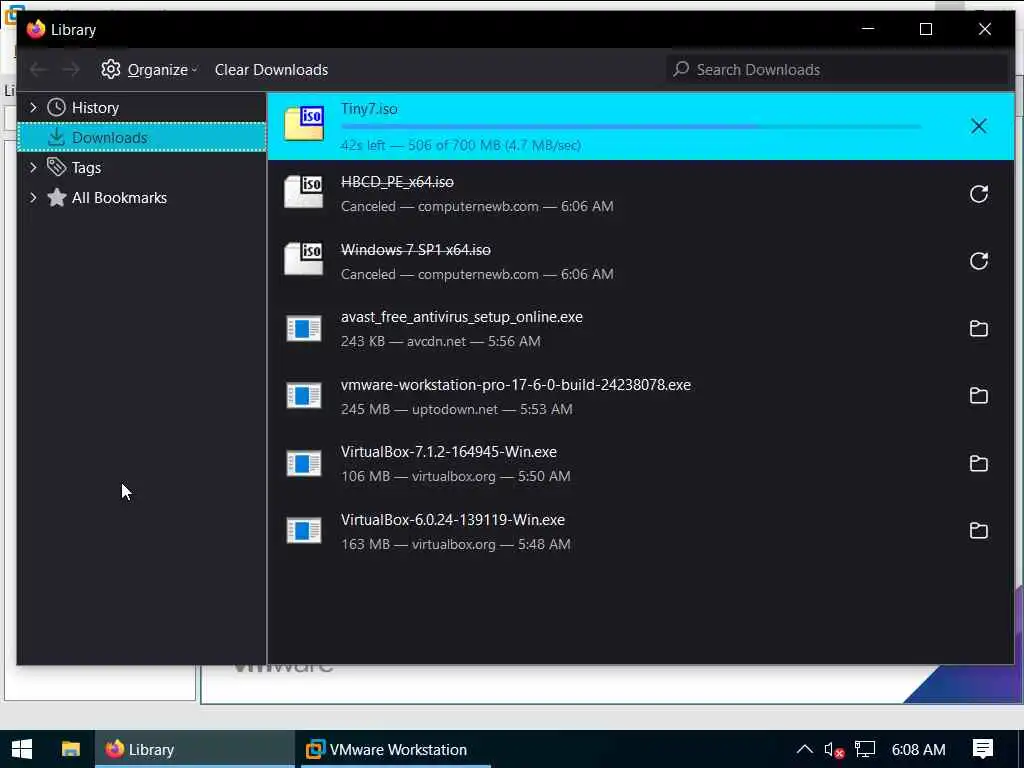Click the VirtualBox-6.0.24 exe file icon
The image size is (1024, 768).
(x=304, y=531)
